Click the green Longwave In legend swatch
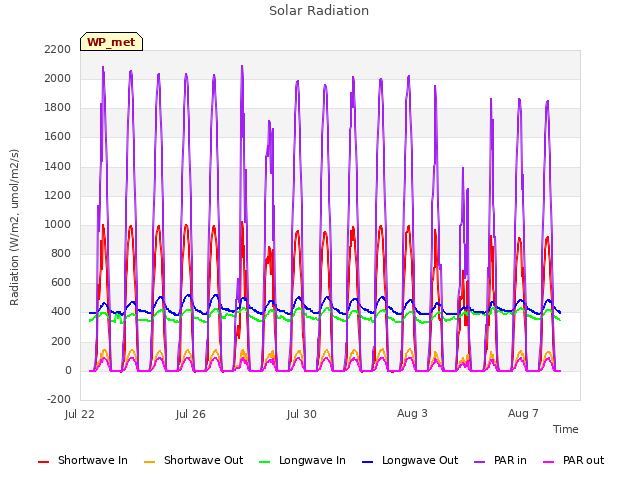 pyautogui.click(x=264, y=462)
